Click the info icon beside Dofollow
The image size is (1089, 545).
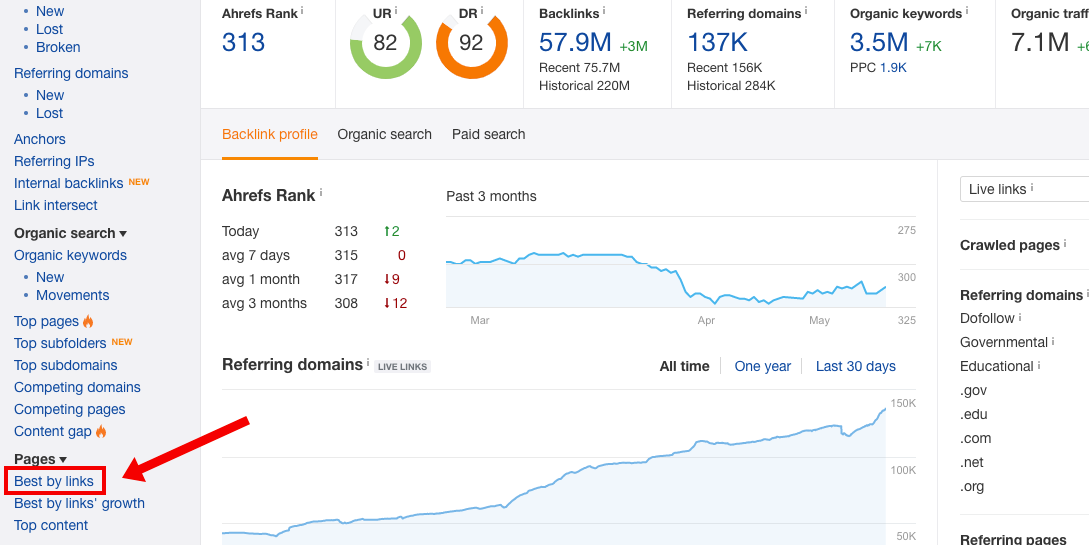1020,317
